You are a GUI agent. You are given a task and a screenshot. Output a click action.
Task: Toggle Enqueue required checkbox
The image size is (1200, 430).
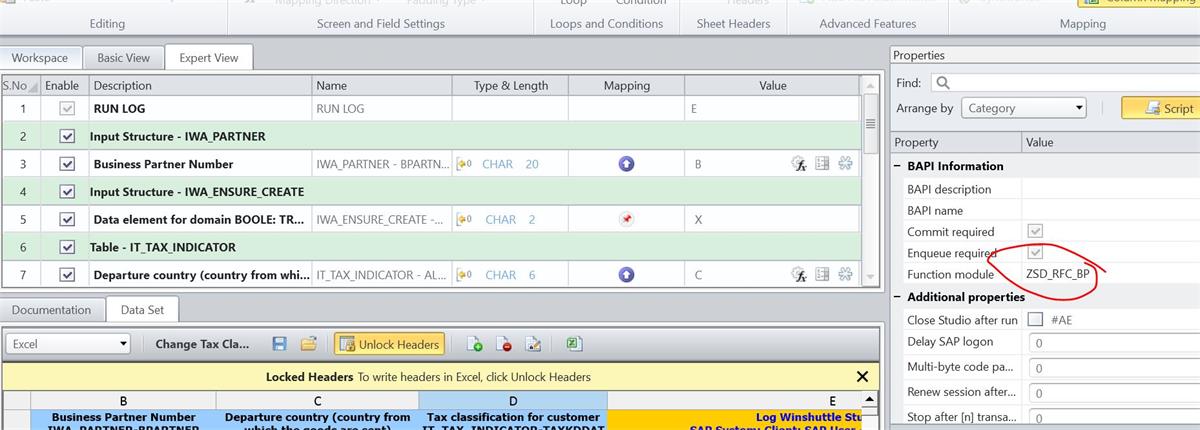[1035, 253]
